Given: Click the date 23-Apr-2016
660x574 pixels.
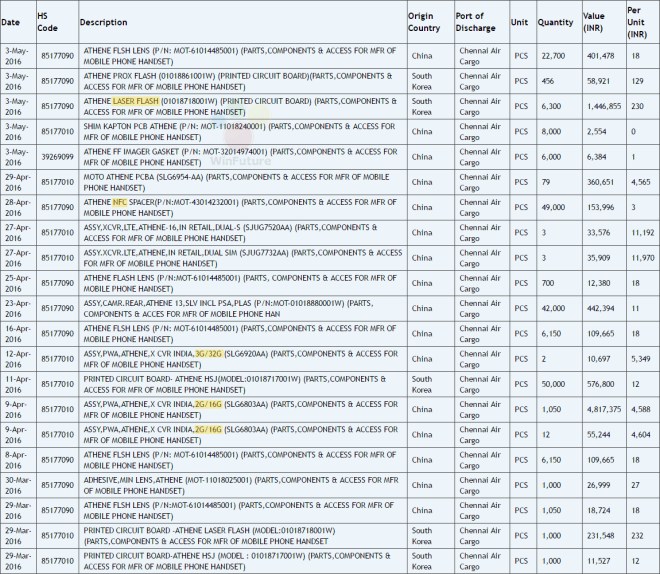Looking at the screenshot, I should pos(18,308).
